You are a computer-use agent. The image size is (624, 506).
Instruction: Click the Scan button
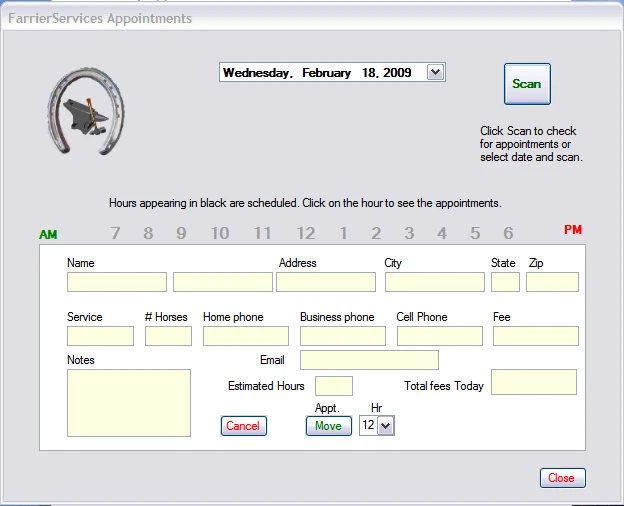(x=527, y=84)
